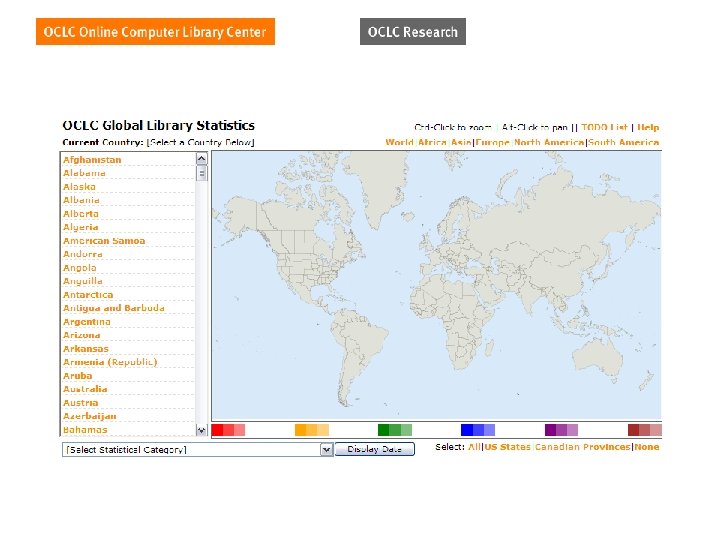This screenshot has height=540, width=720.
Task: Click the country list scrollbar thumb
Action: 202,174
